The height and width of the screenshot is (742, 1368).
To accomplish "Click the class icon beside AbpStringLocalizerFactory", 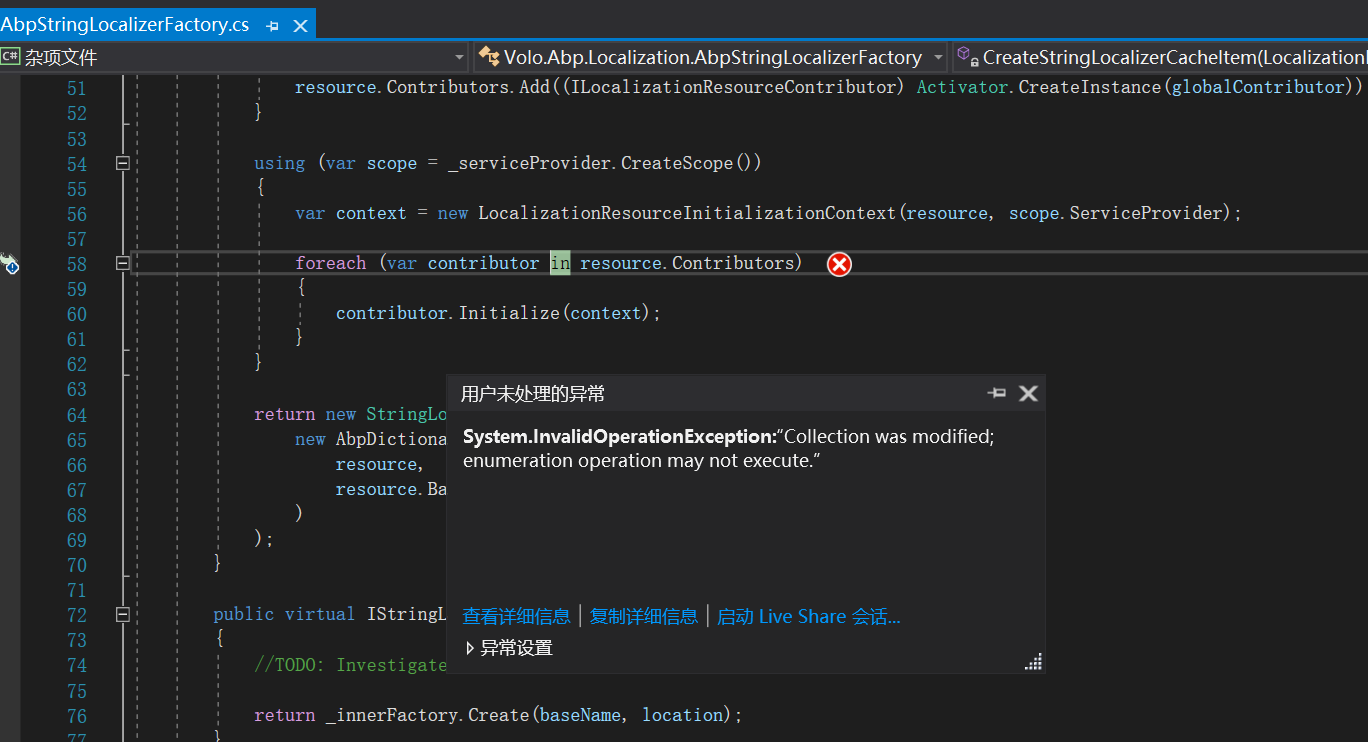I will coord(489,57).
